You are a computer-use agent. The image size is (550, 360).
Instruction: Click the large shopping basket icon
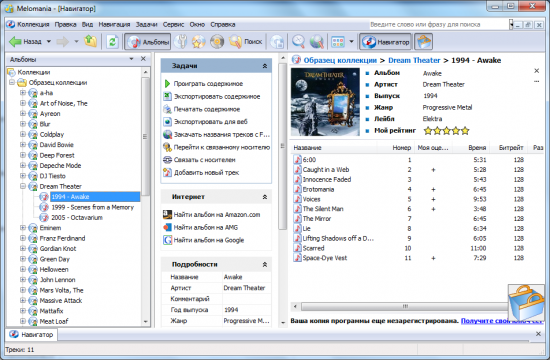coord(526,302)
